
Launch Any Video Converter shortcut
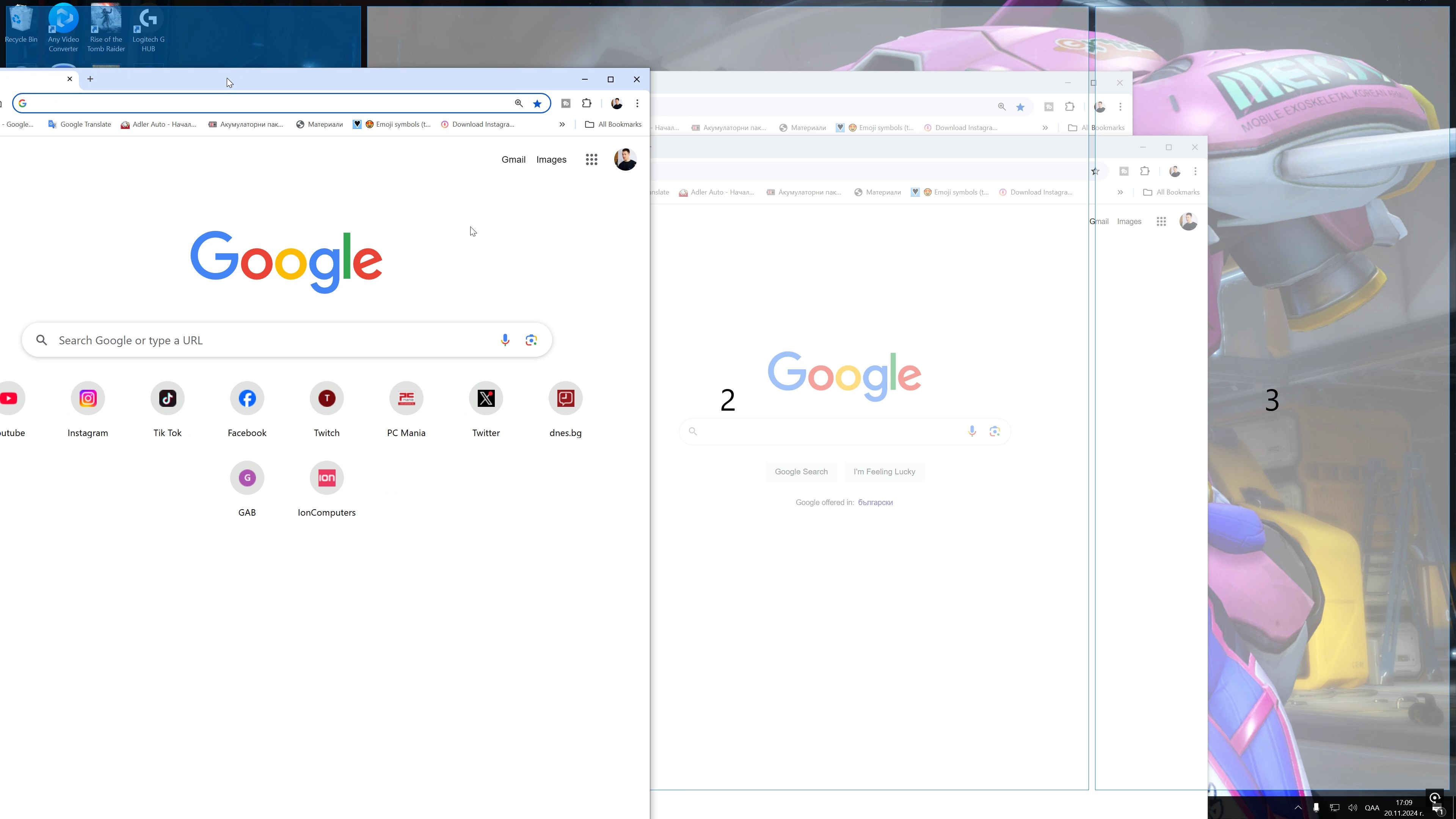tap(63, 28)
